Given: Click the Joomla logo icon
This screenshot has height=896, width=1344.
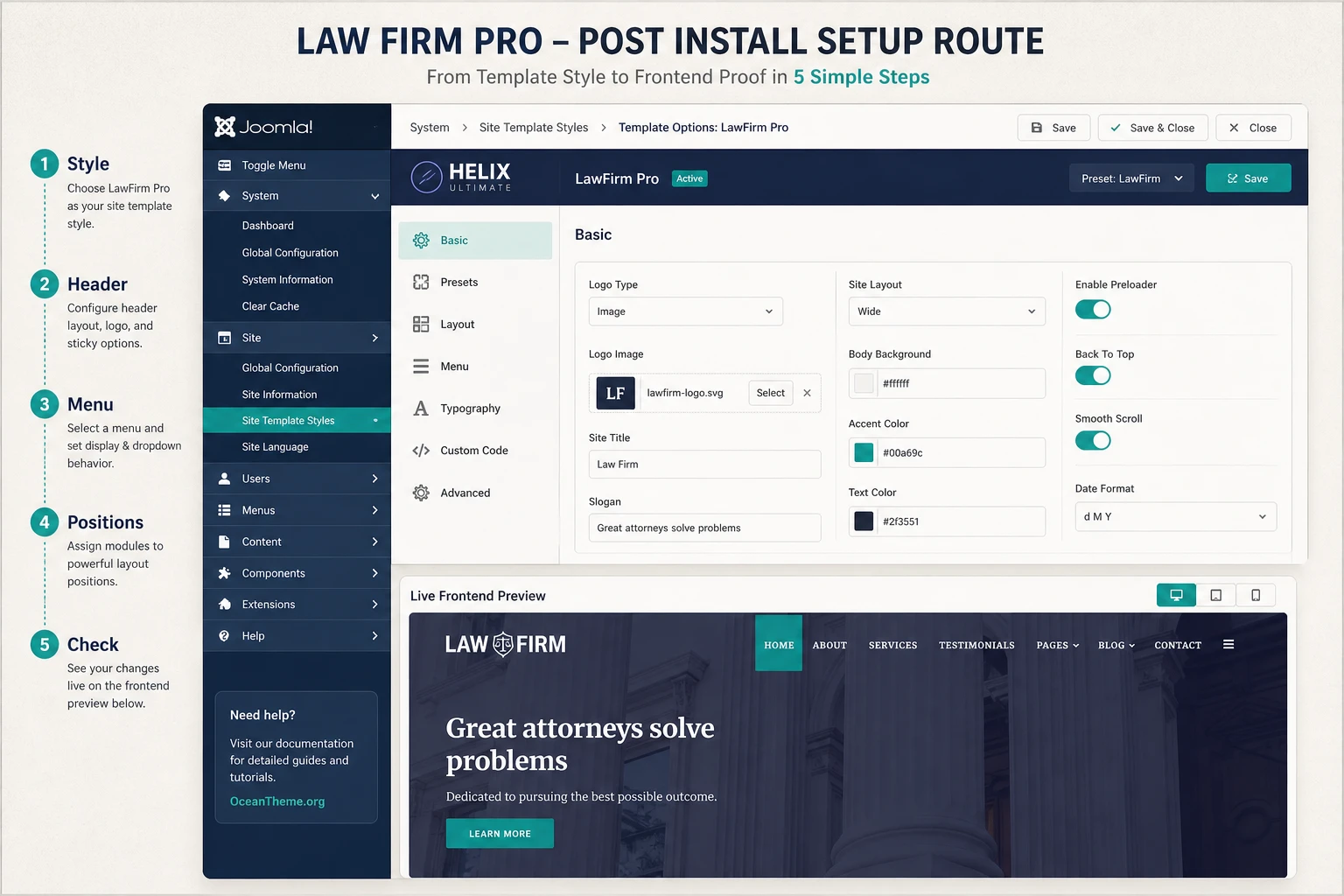Looking at the screenshot, I should pos(225,127).
